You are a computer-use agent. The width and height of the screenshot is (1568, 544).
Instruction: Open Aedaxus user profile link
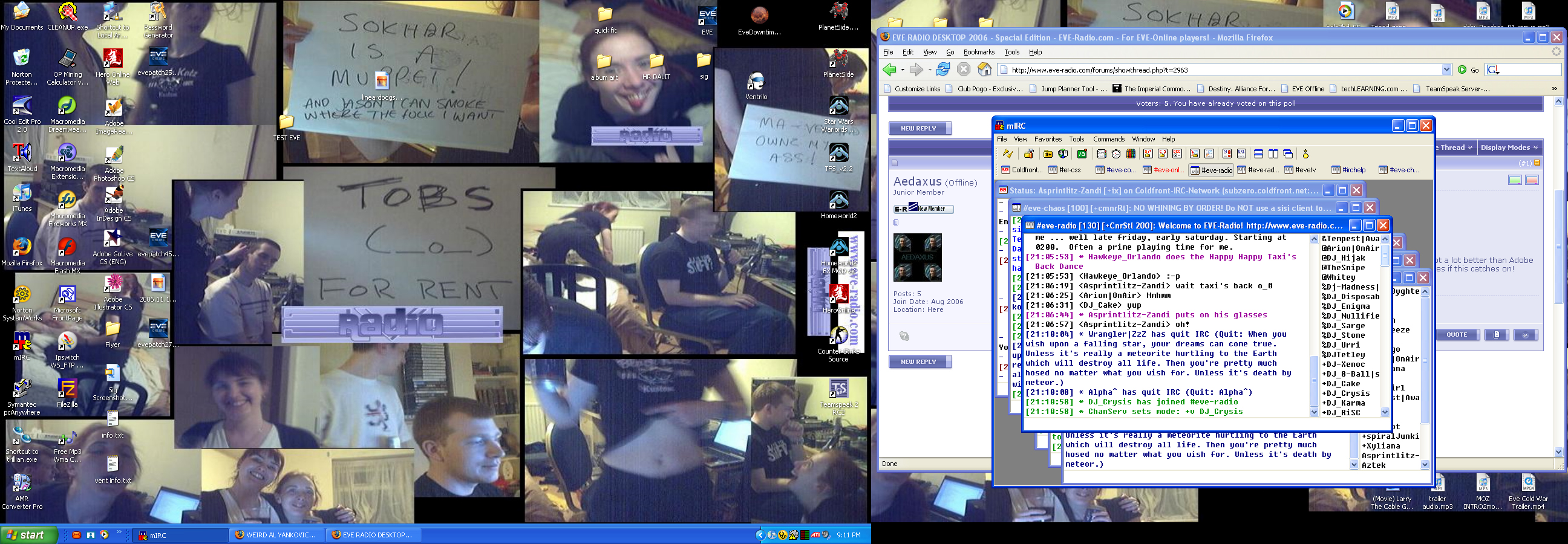pos(917,181)
